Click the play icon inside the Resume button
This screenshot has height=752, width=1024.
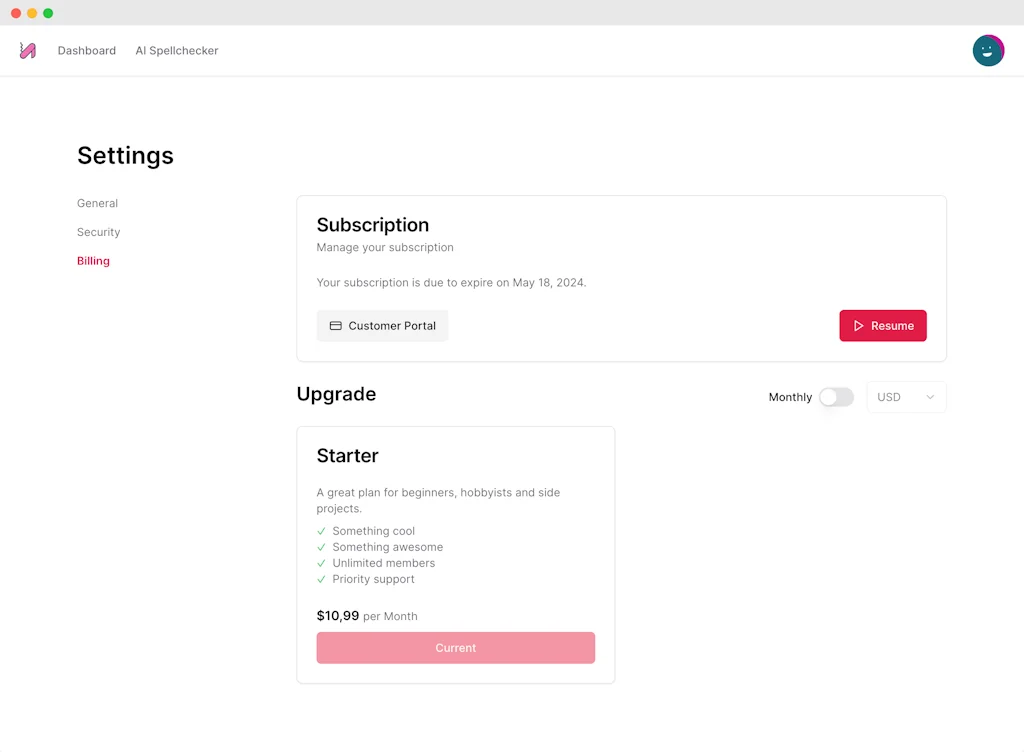click(x=858, y=325)
